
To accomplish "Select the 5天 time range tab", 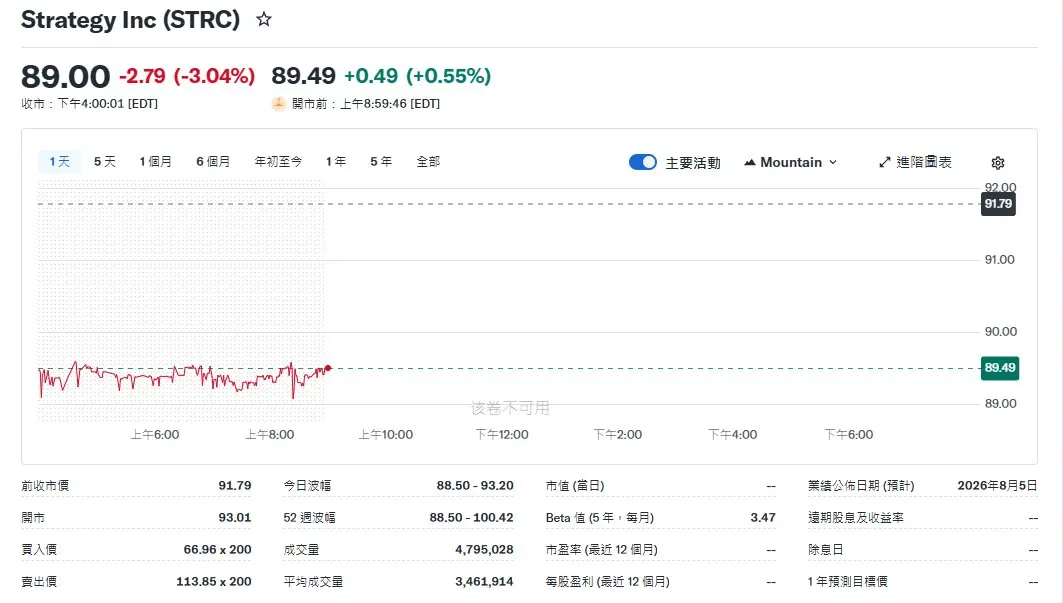I will pos(104,161).
